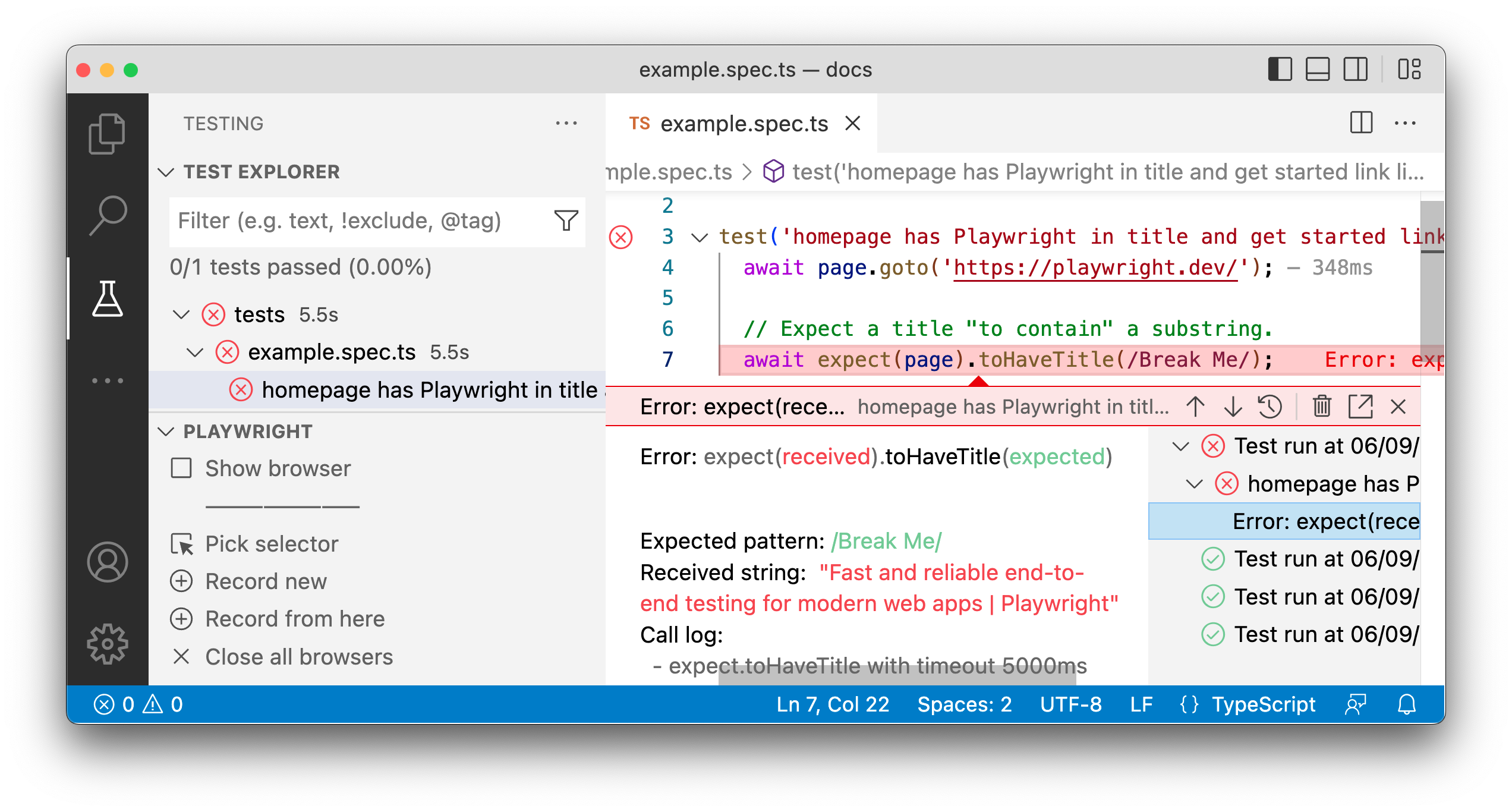Click the Accounts icon in Activity Bar
Screen dimensions: 1512x812
(108, 561)
